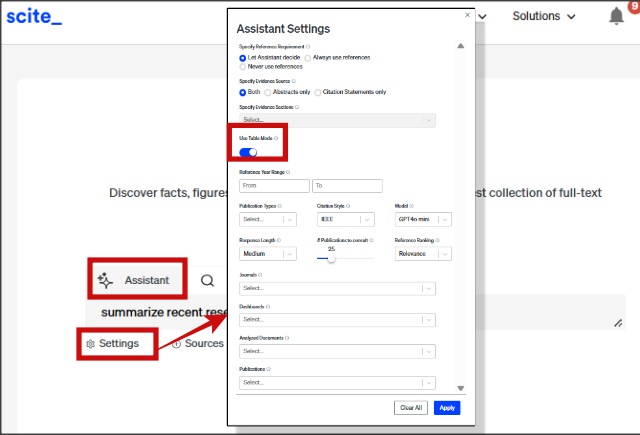Click the Settings gear icon
The width and height of the screenshot is (640, 435).
click(x=89, y=343)
